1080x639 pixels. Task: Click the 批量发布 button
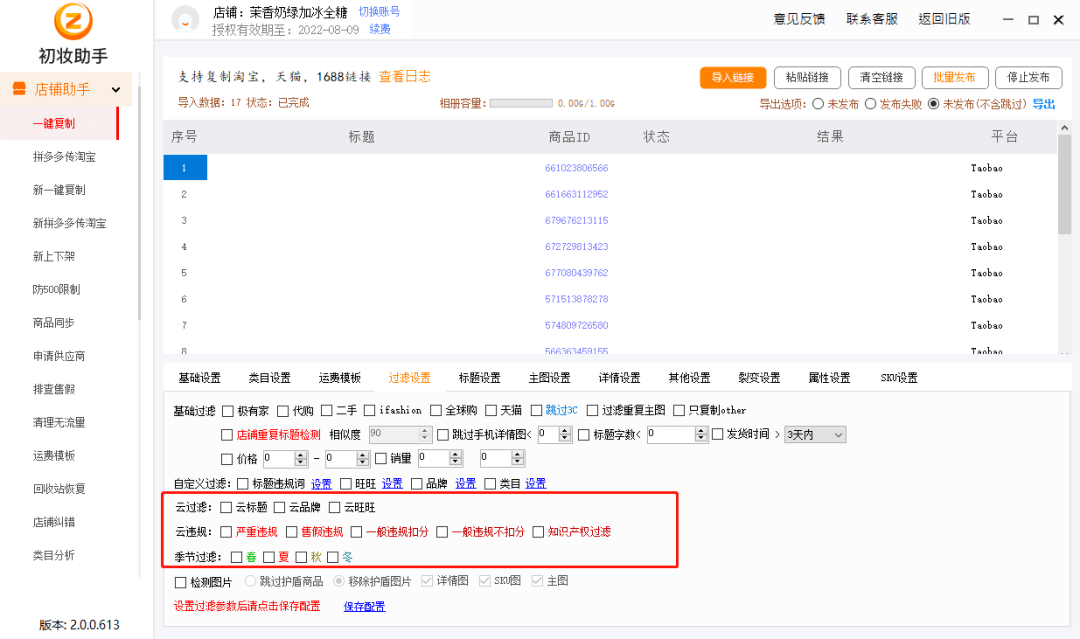click(955, 78)
